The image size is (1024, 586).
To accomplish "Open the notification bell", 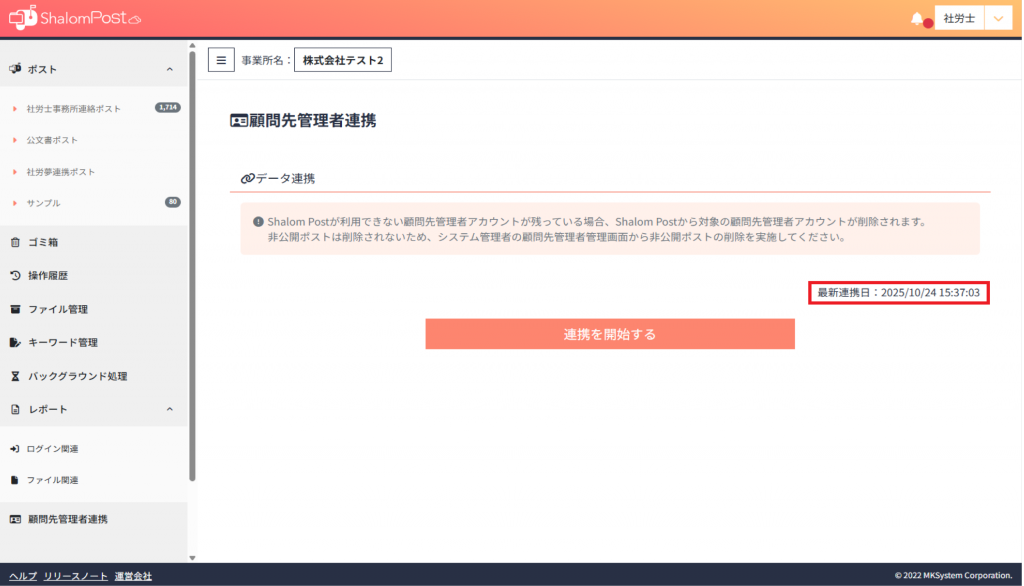I will pyautogui.click(x=917, y=19).
